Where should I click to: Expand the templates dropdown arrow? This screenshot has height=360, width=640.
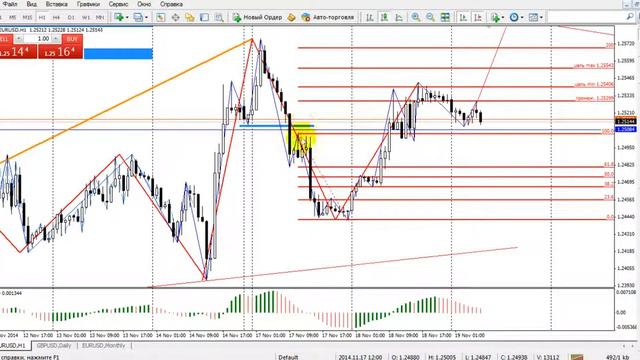pos(541,18)
